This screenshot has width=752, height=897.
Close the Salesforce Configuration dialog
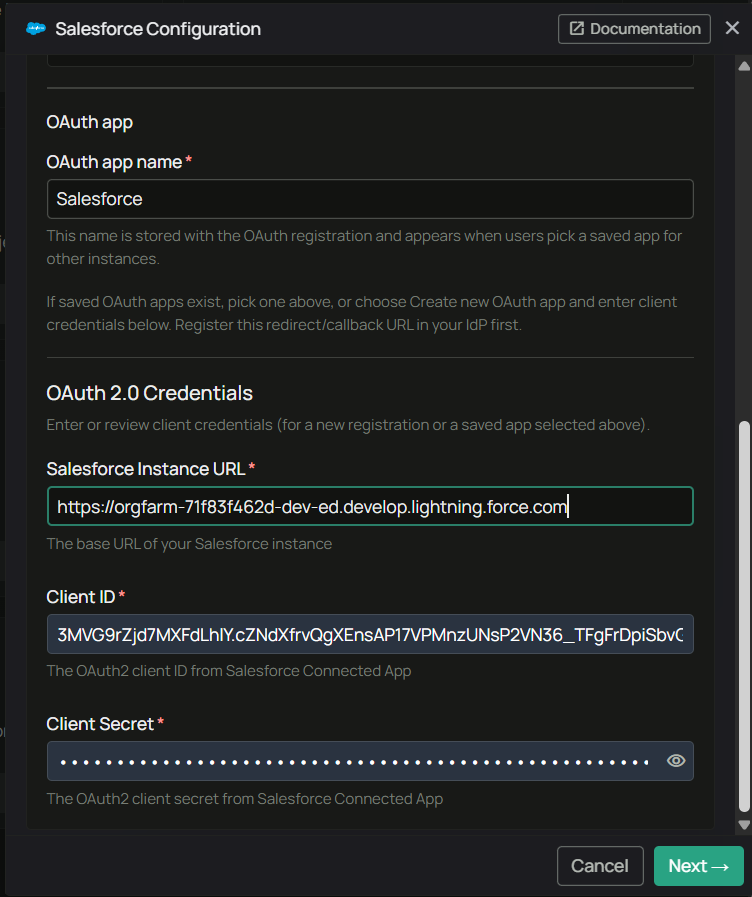click(732, 28)
